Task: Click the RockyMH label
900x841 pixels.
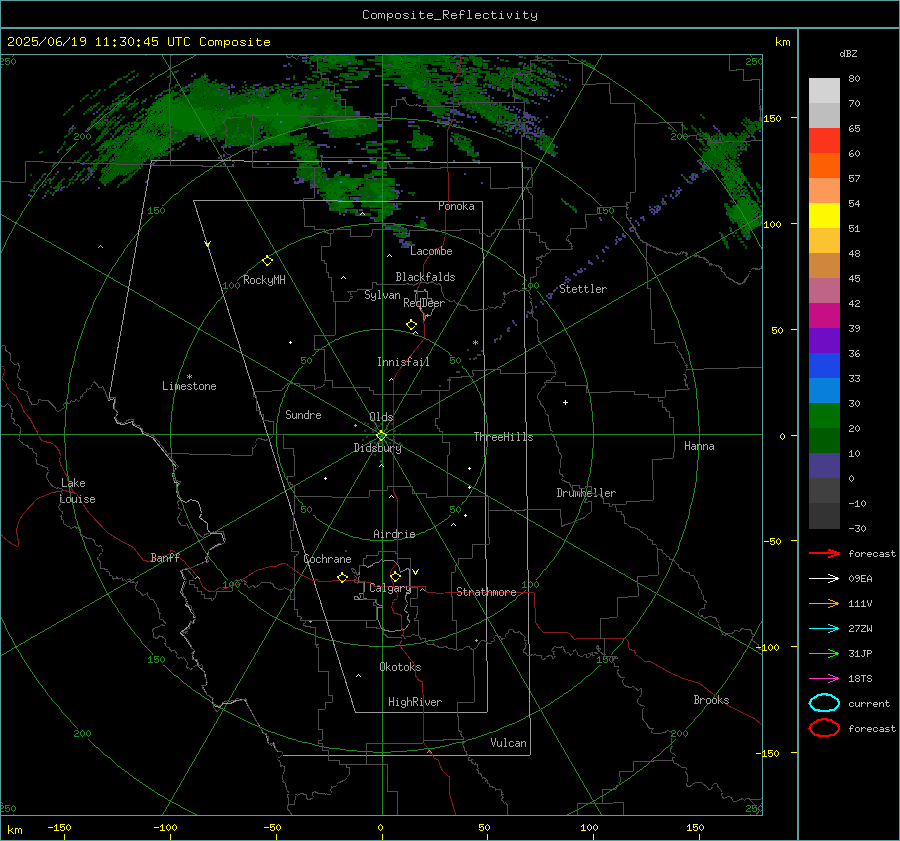Action: (x=264, y=280)
